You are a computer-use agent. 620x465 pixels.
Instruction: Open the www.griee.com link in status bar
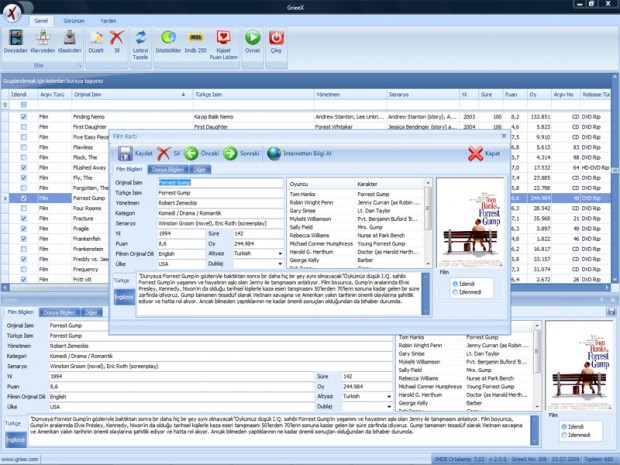click(x=20, y=459)
